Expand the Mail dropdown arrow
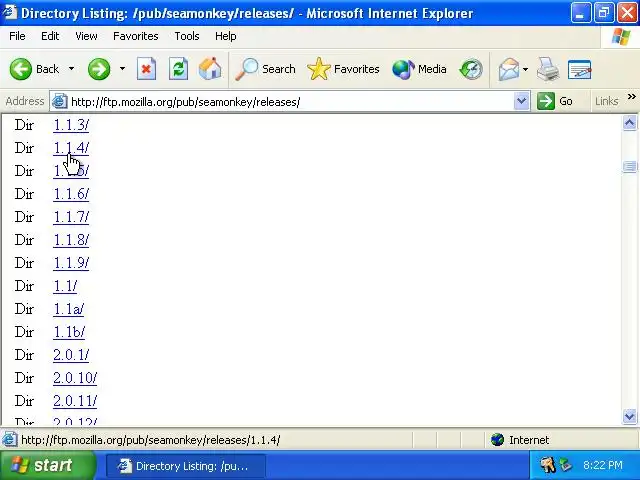The height and width of the screenshot is (480, 640). point(525,69)
